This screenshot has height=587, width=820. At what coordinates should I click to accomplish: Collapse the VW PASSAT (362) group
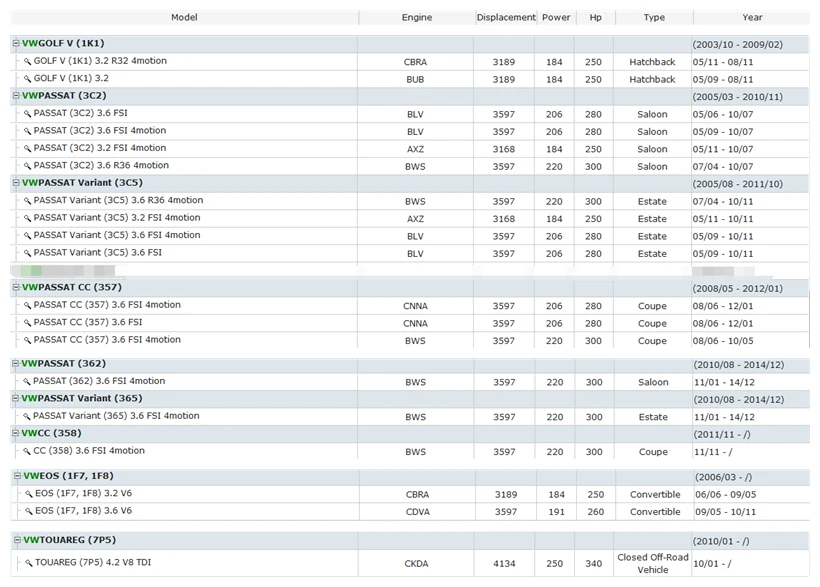tap(16, 364)
